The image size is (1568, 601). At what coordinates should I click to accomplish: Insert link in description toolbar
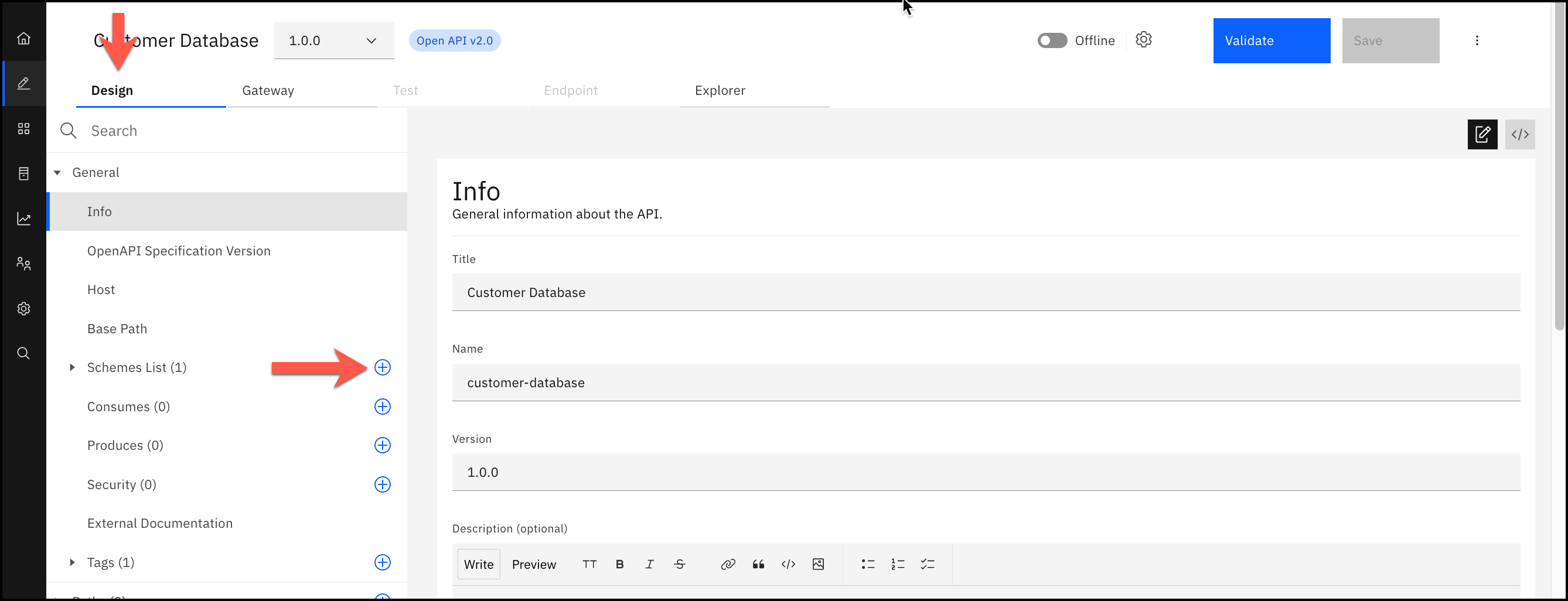tap(727, 565)
